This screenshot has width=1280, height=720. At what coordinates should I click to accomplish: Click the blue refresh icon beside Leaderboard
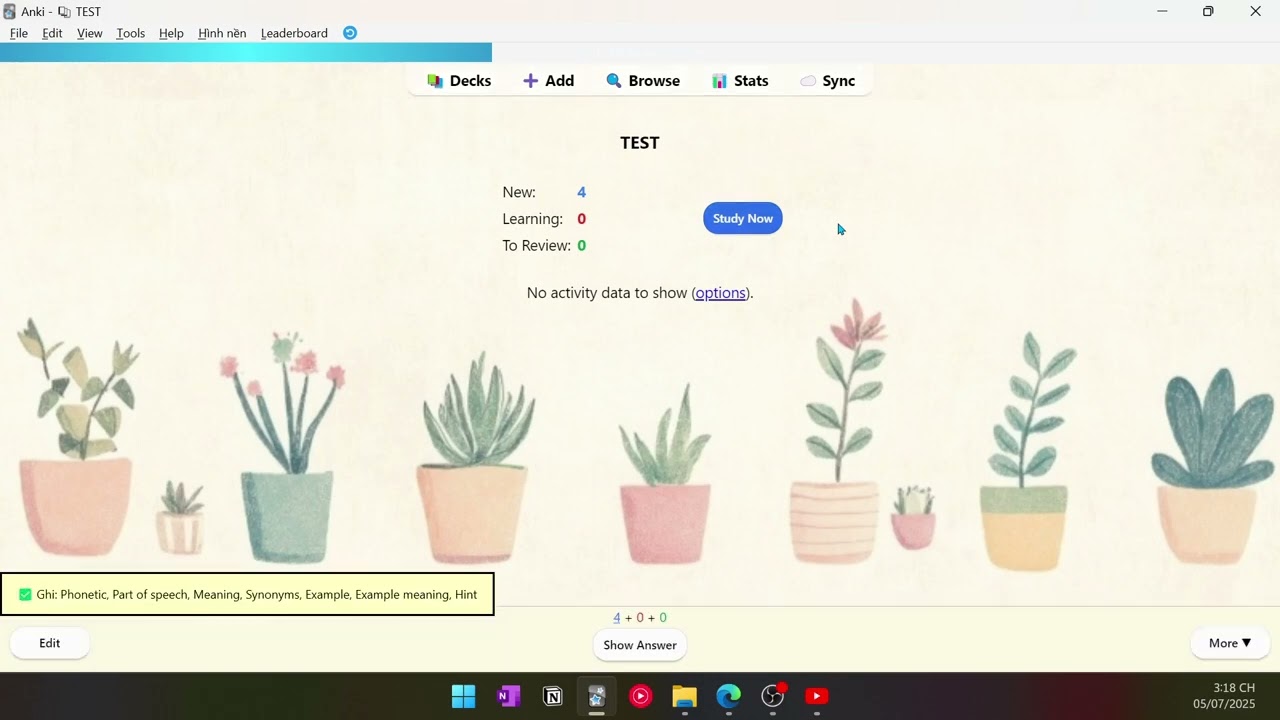[350, 33]
